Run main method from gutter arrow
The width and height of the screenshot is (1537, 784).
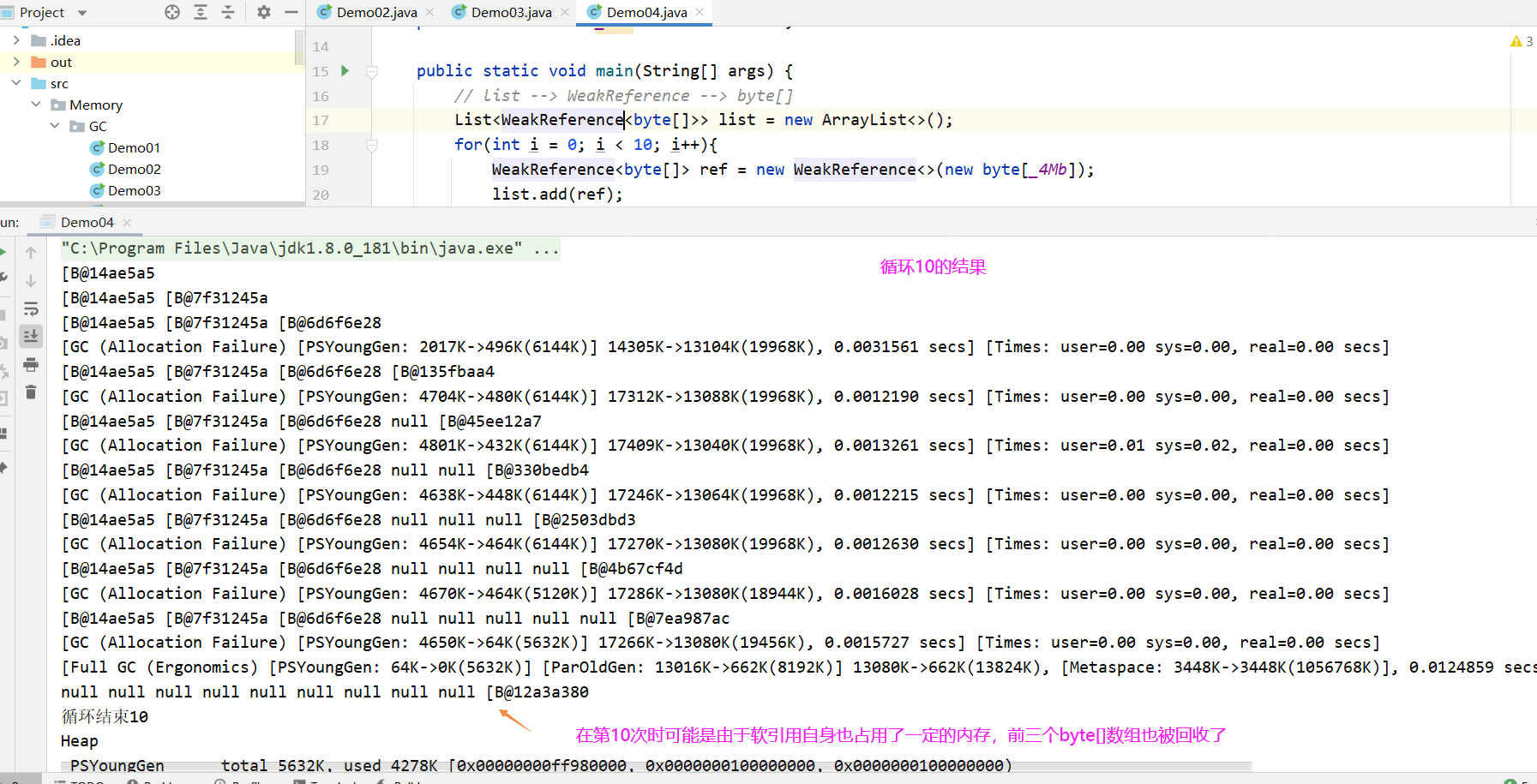[x=345, y=70]
